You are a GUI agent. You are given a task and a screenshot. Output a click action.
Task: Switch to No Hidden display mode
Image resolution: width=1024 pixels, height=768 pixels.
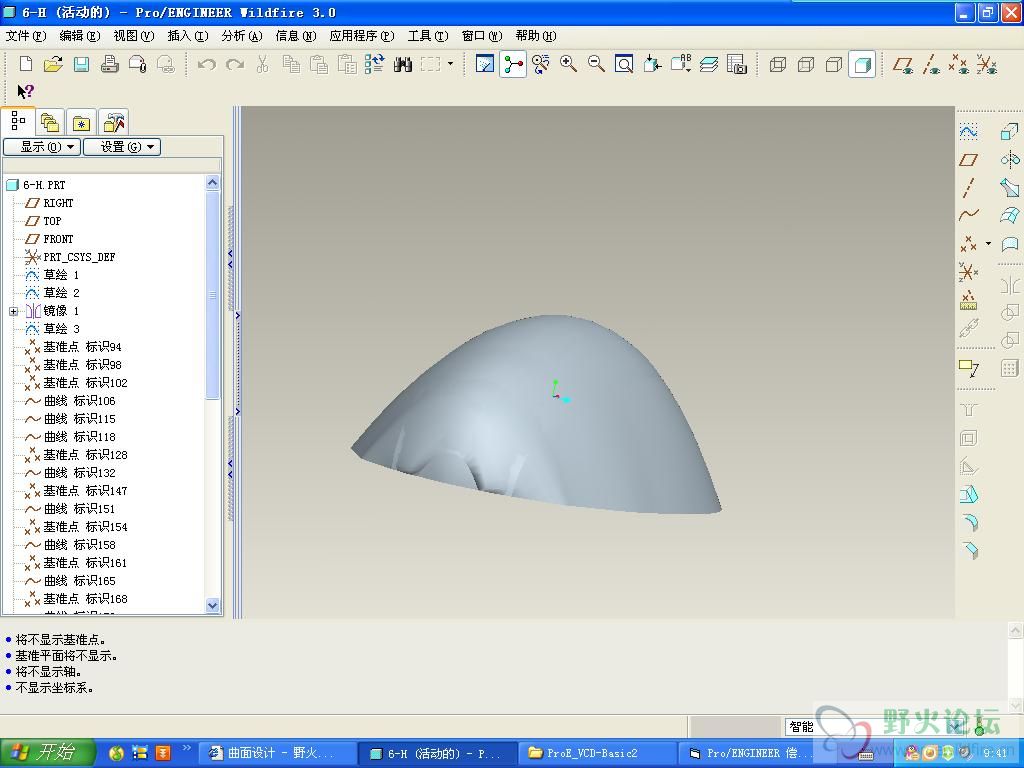pos(834,64)
